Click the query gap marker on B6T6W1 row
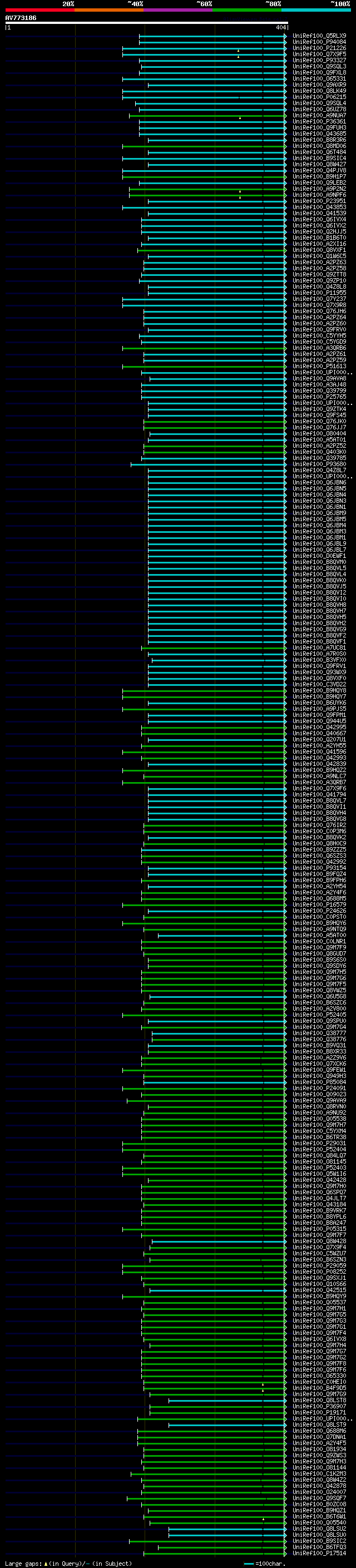This screenshot has height=1568, width=356. pyautogui.click(x=263, y=1518)
